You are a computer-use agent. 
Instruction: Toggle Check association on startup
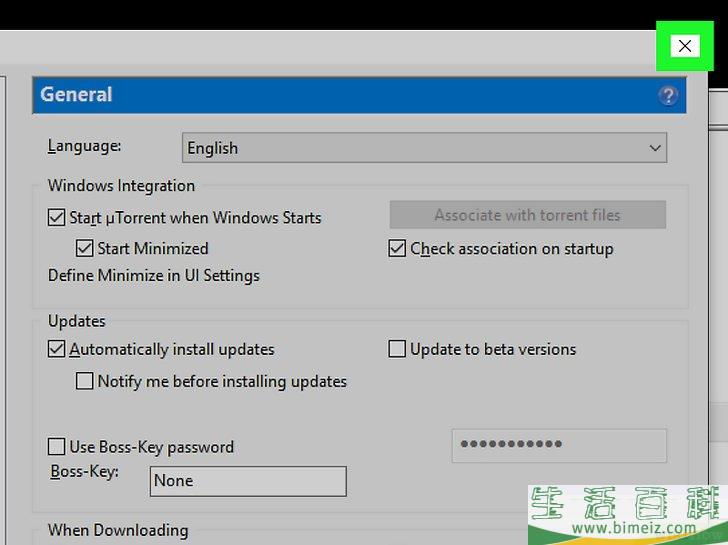[x=397, y=248]
